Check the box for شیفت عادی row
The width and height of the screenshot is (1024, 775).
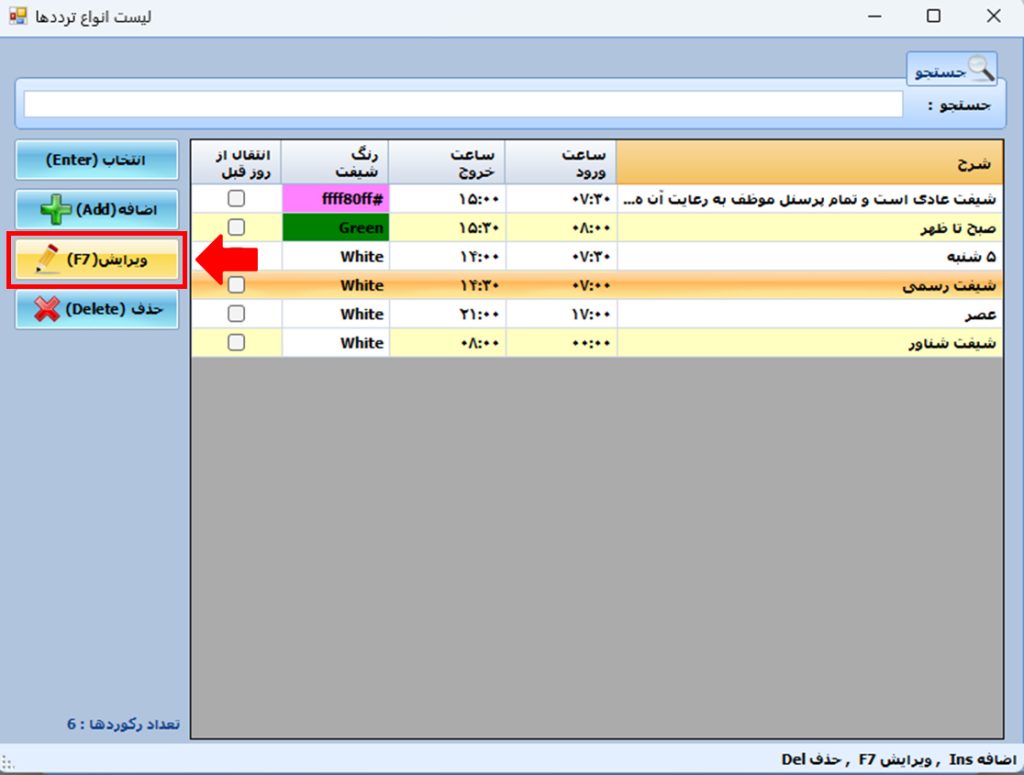(x=236, y=199)
